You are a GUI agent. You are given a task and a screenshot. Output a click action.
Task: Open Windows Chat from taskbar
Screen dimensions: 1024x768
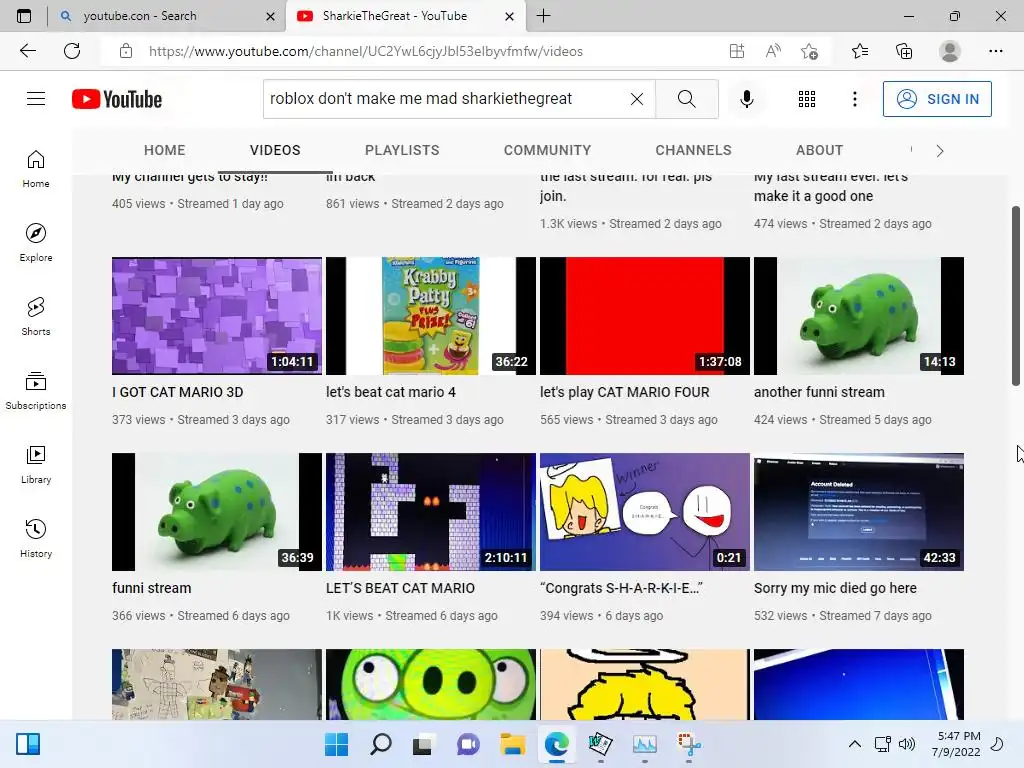(x=468, y=744)
